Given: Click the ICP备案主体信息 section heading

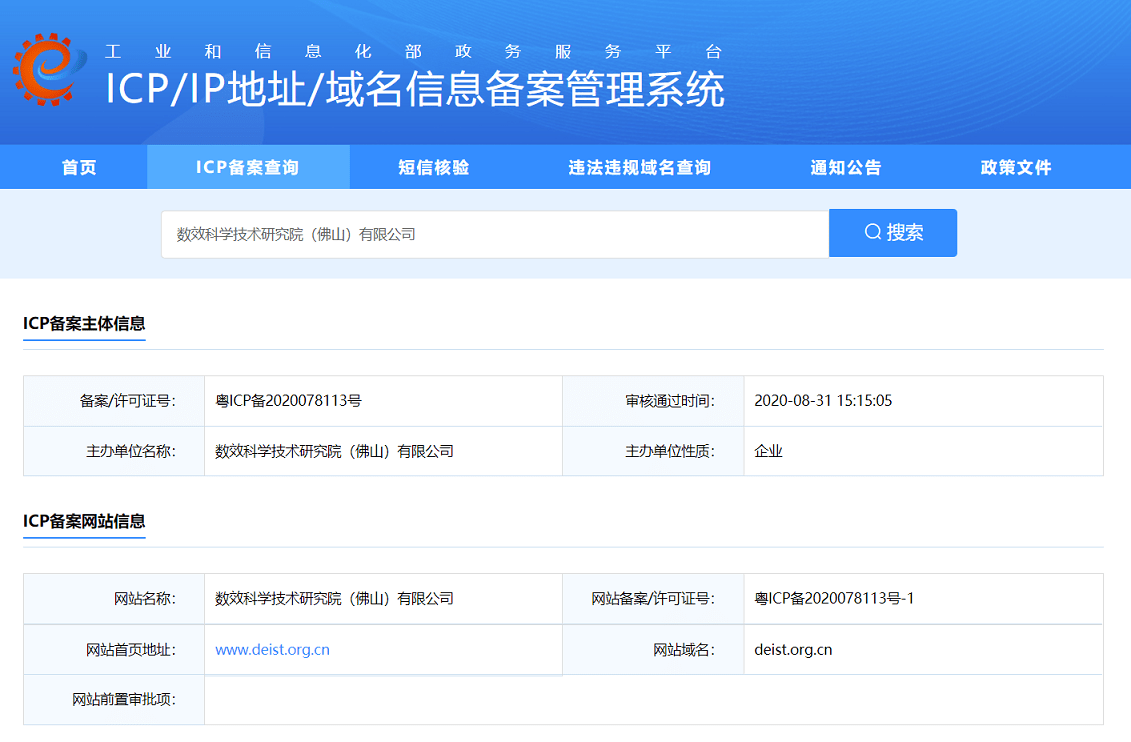Looking at the screenshot, I should pos(84,323).
